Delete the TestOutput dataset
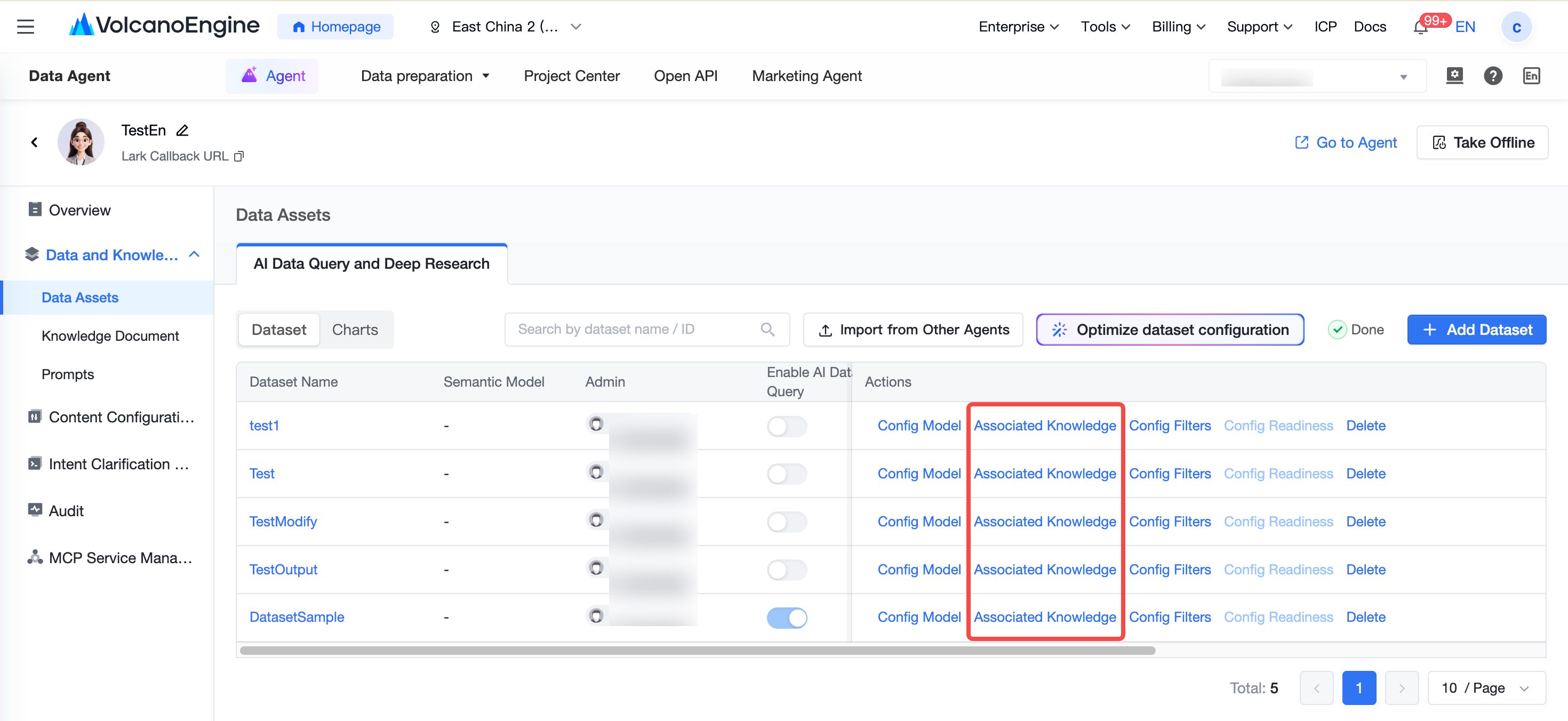The width and height of the screenshot is (1568, 721). (x=1365, y=570)
